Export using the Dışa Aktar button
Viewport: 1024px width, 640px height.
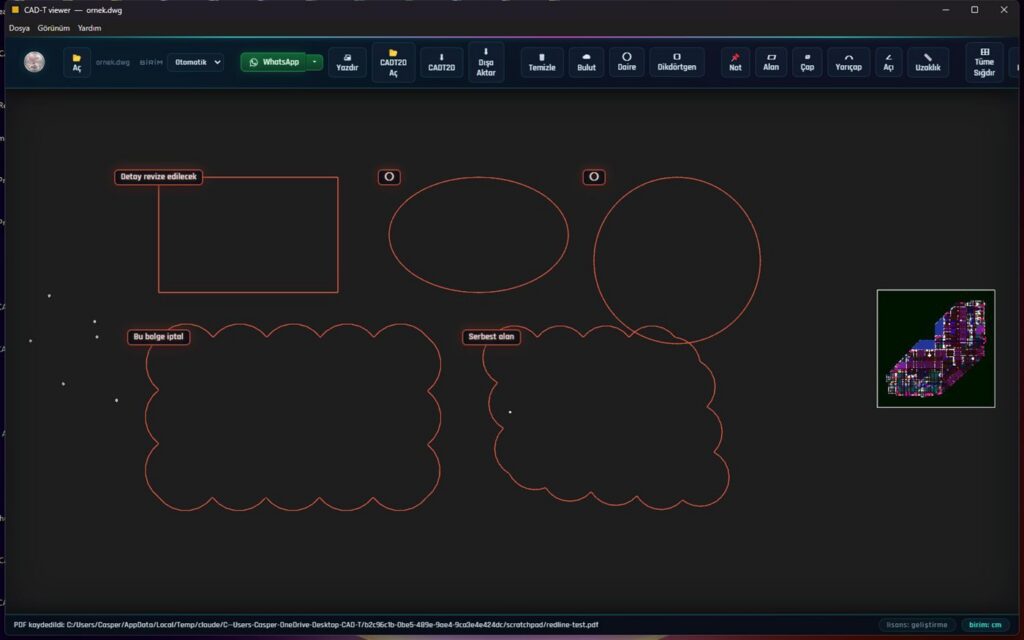click(486, 63)
